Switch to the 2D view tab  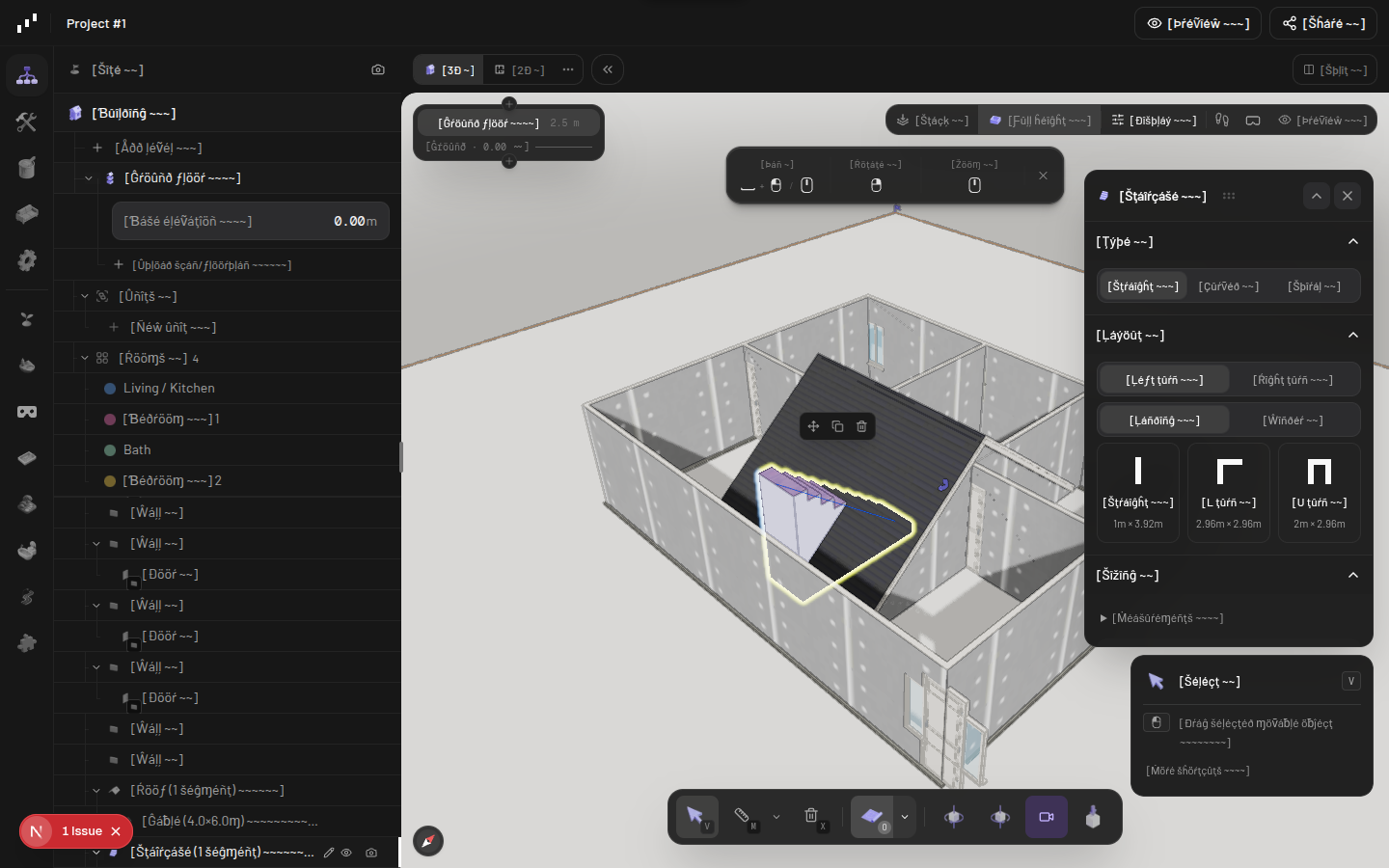pyautogui.click(x=520, y=69)
